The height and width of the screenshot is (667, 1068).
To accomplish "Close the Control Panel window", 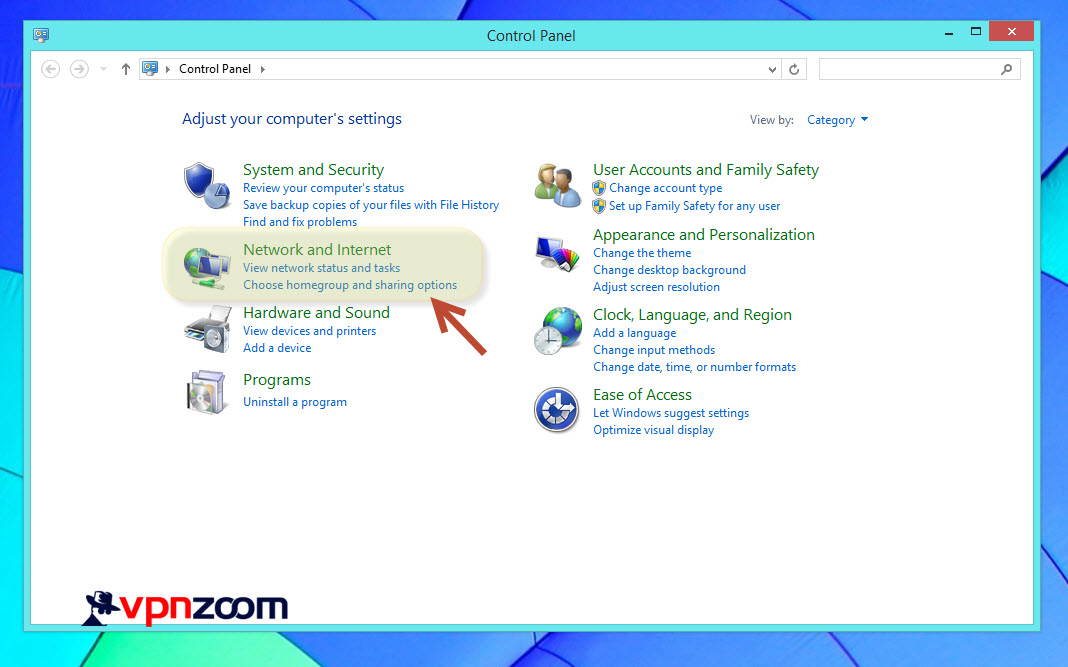I will click(x=1011, y=31).
